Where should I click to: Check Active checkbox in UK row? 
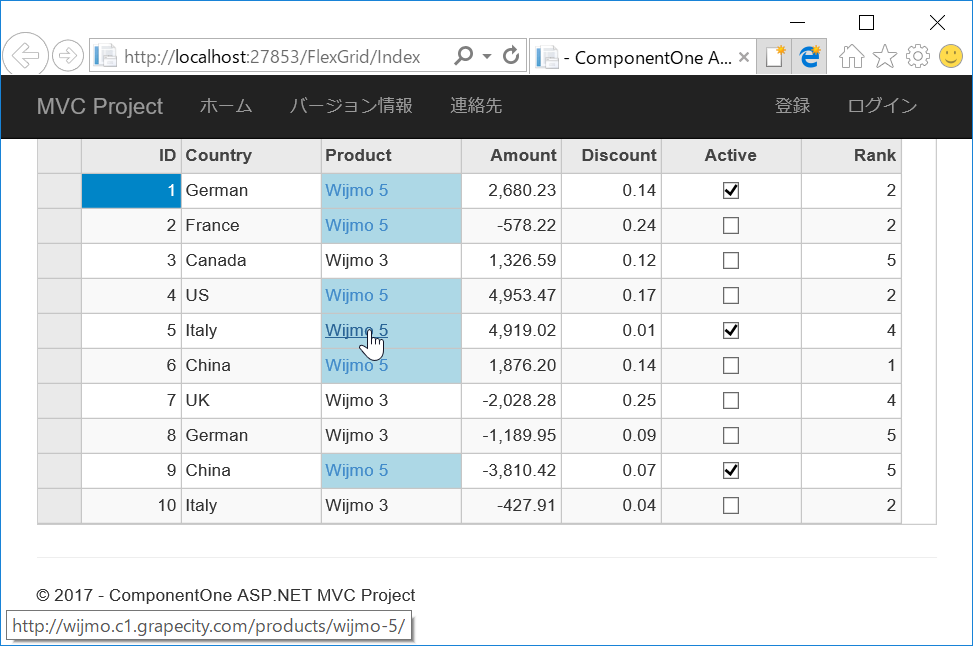tap(731, 400)
